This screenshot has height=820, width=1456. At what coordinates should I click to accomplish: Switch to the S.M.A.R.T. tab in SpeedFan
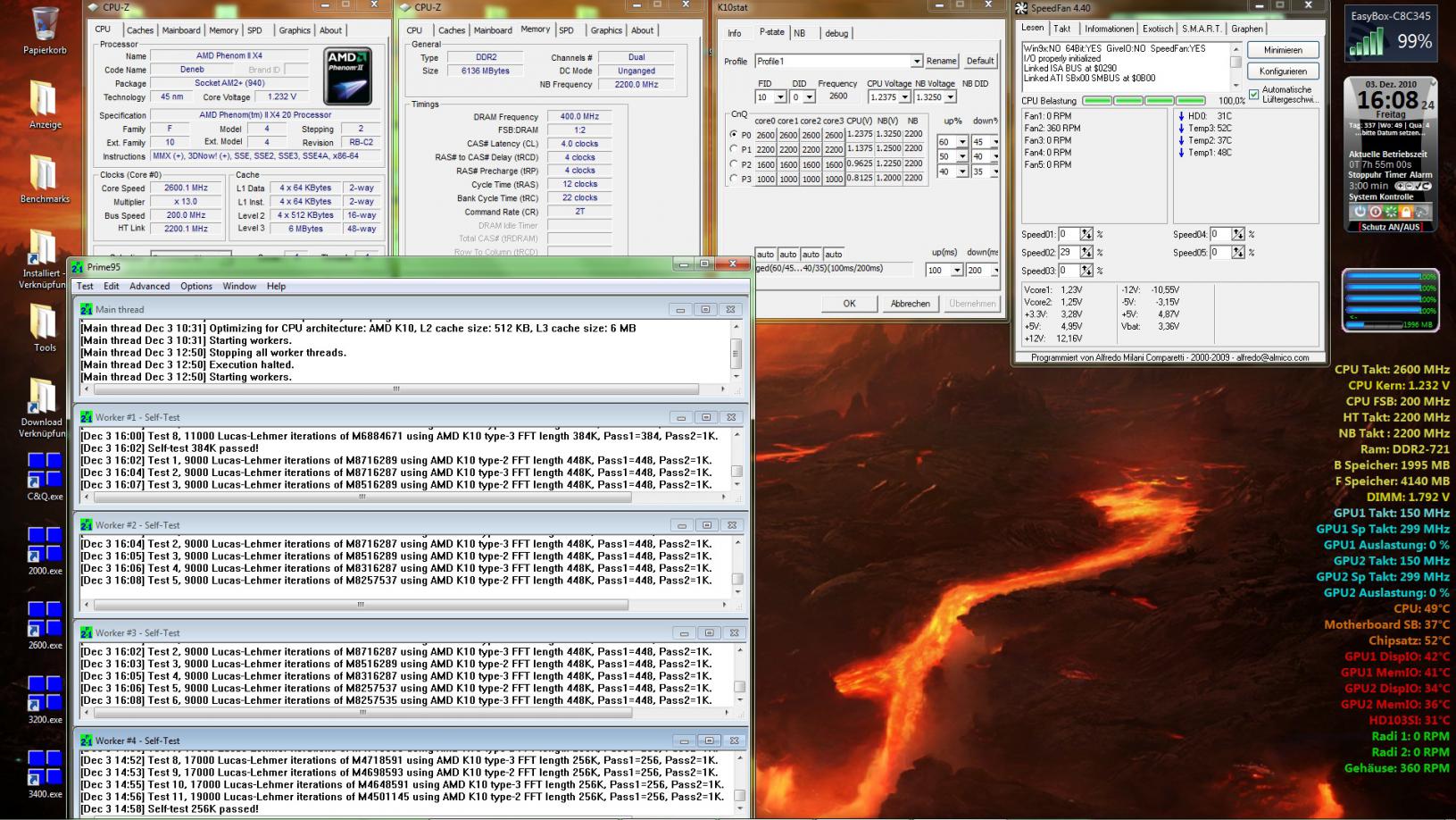[1202, 29]
